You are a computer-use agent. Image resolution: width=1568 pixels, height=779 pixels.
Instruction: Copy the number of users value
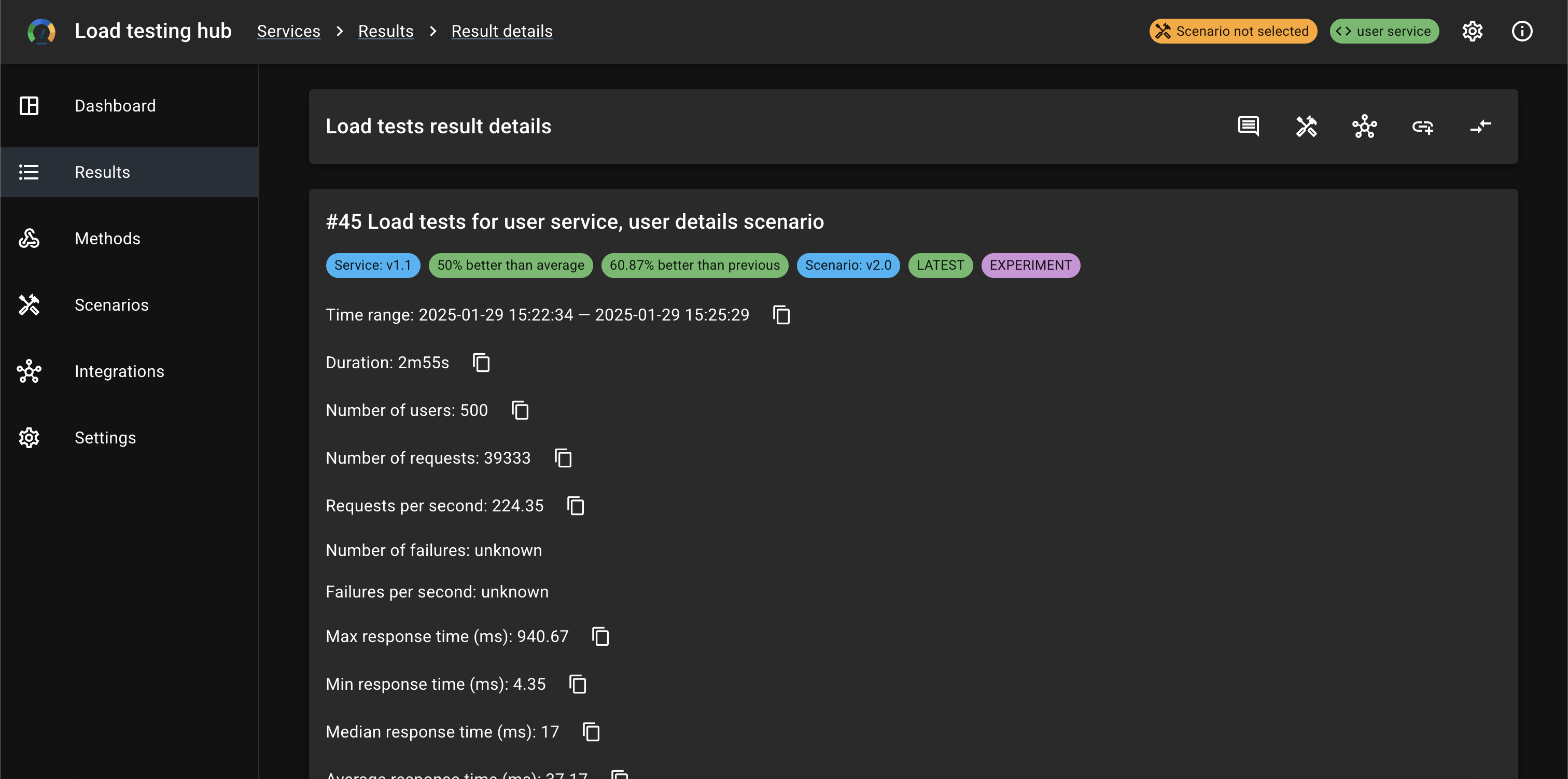pos(520,410)
